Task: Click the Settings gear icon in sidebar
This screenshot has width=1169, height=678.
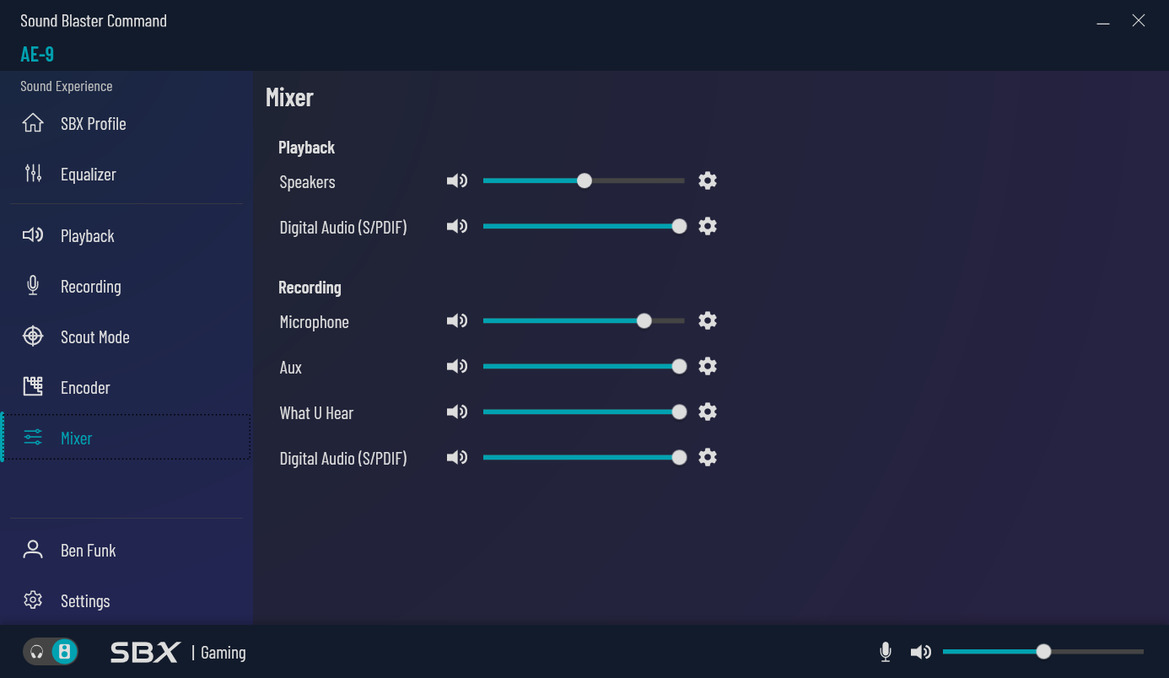Action: (x=33, y=600)
